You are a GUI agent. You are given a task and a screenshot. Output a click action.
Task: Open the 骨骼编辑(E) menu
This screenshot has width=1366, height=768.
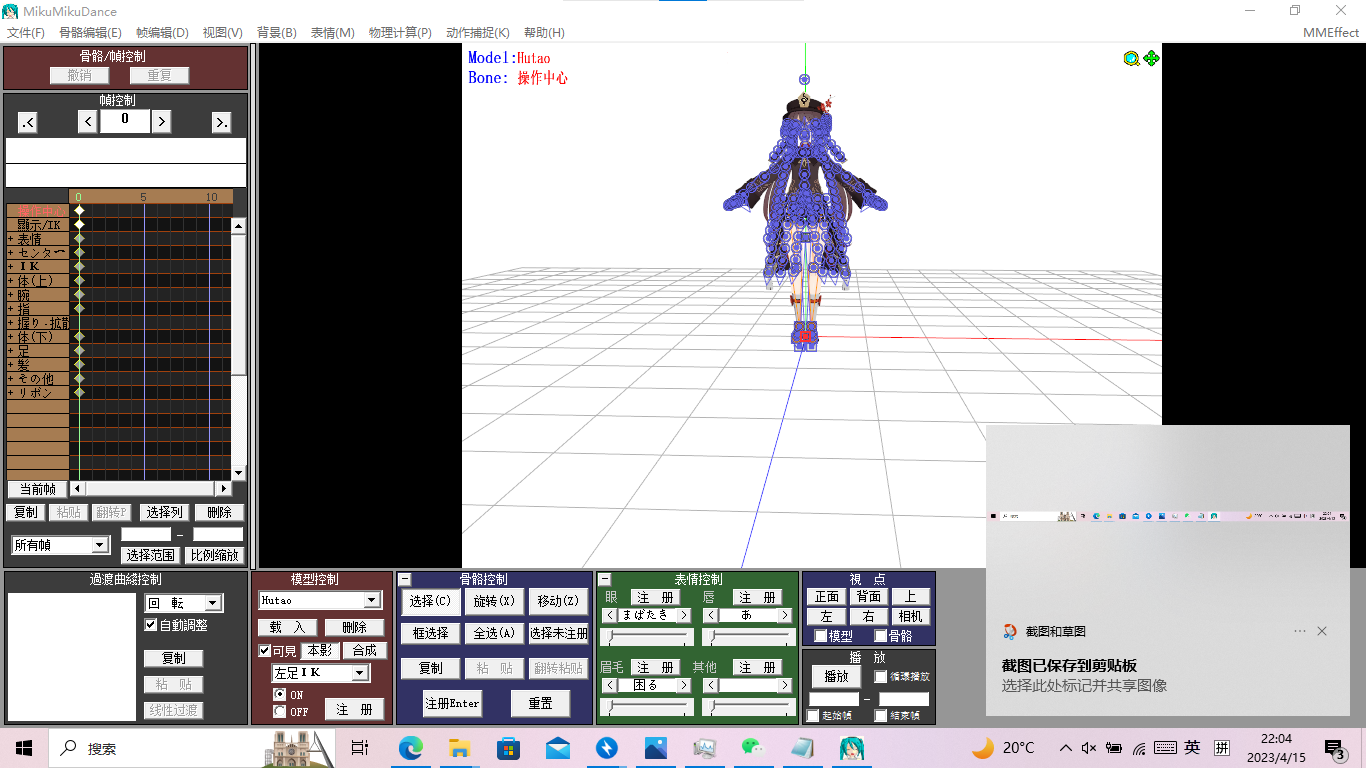(x=90, y=33)
